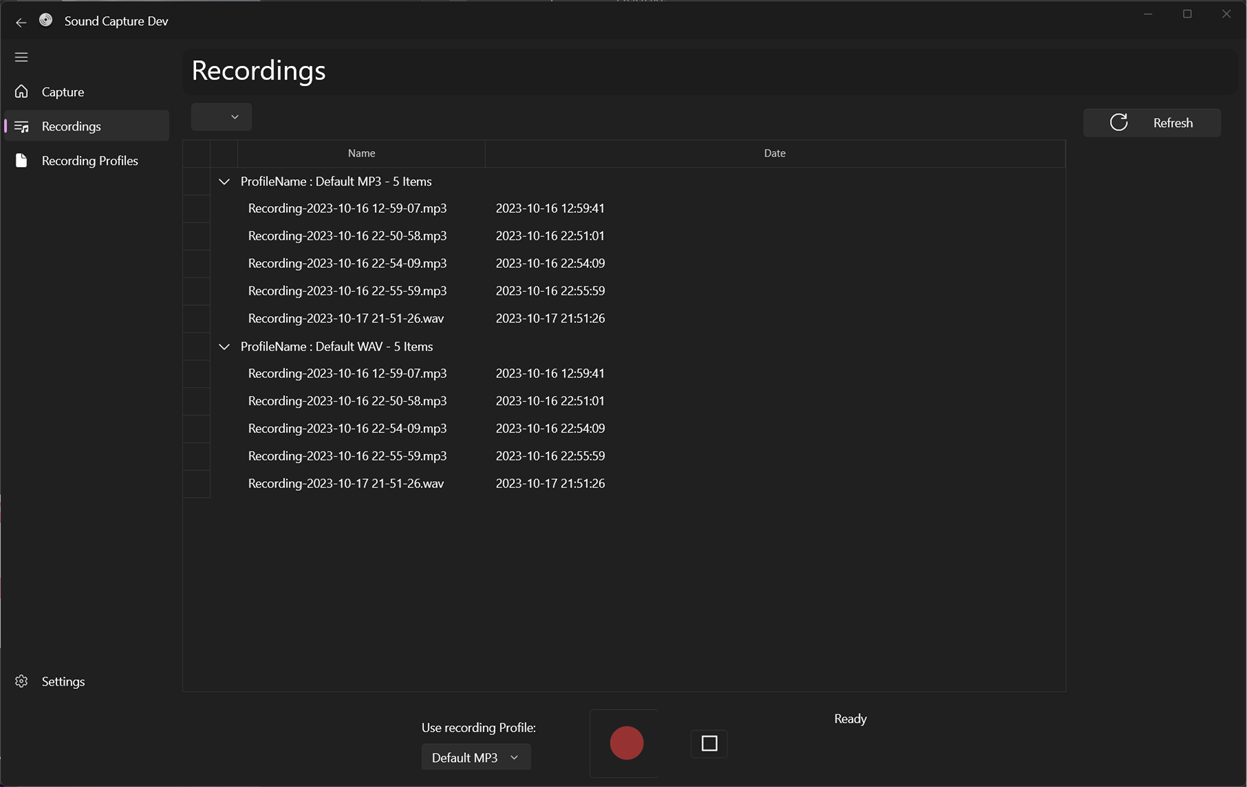1247x787 pixels.
Task: Start recording with the red record button
Action: tap(626, 743)
